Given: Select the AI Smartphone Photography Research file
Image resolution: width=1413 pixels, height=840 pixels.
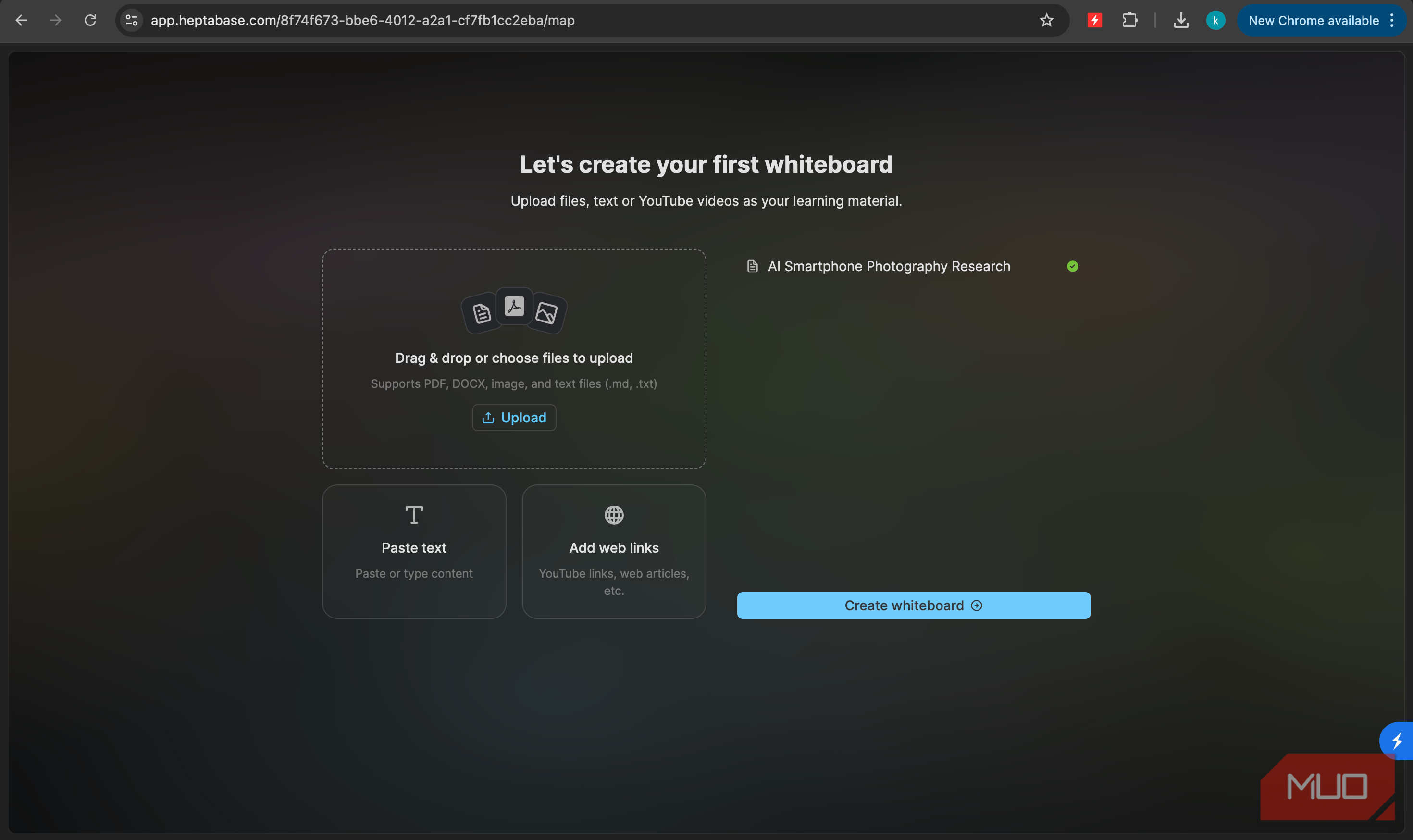Looking at the screenshot, I should click(x=913, y=266).
